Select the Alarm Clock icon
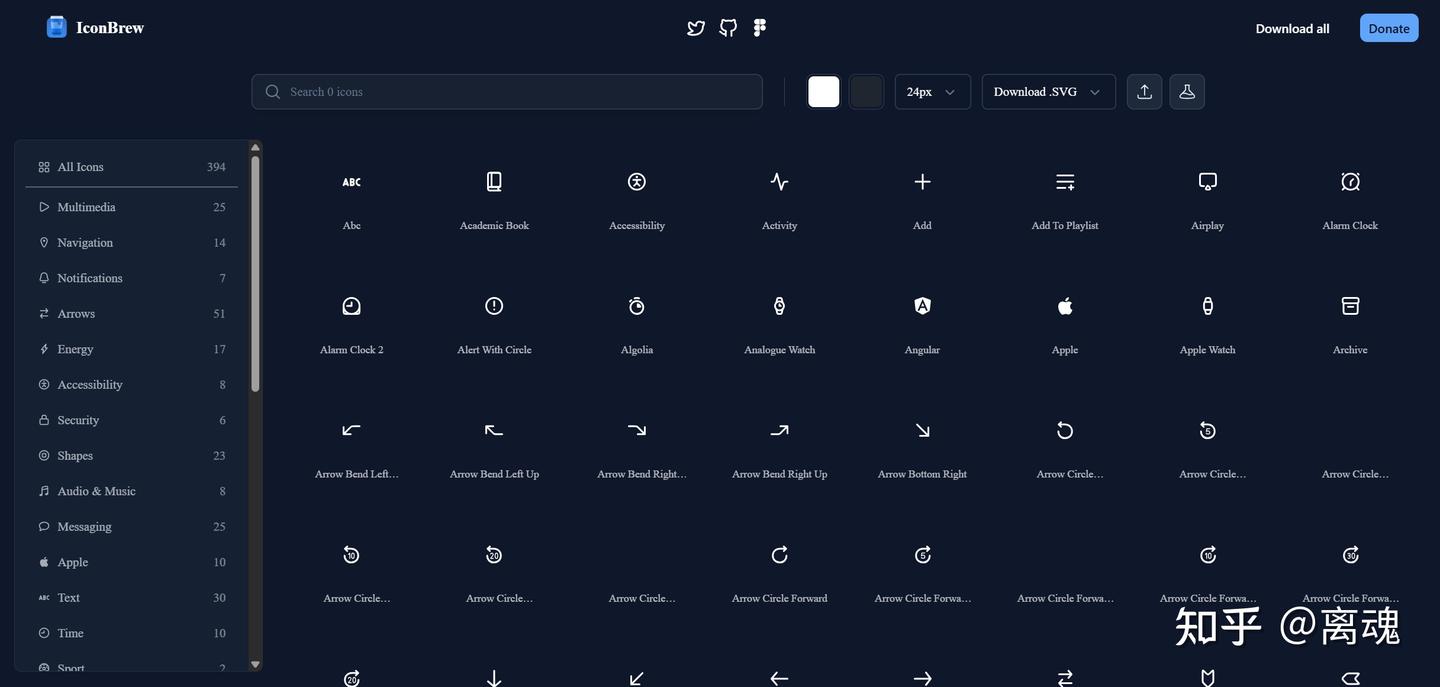 (x=1350, y=182)
